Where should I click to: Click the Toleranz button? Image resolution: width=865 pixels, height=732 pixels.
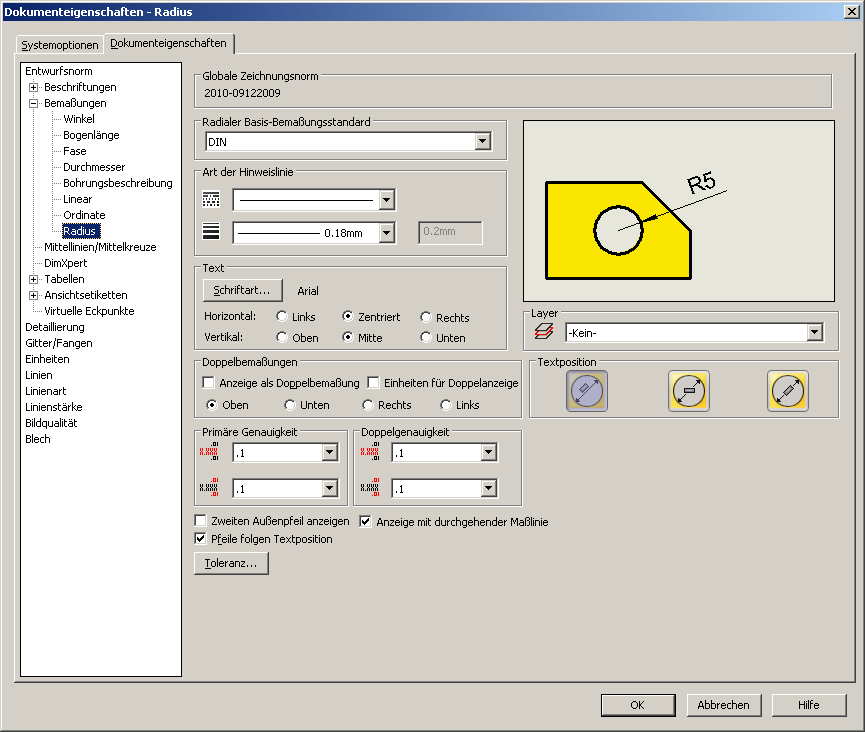tap(231, 563)
